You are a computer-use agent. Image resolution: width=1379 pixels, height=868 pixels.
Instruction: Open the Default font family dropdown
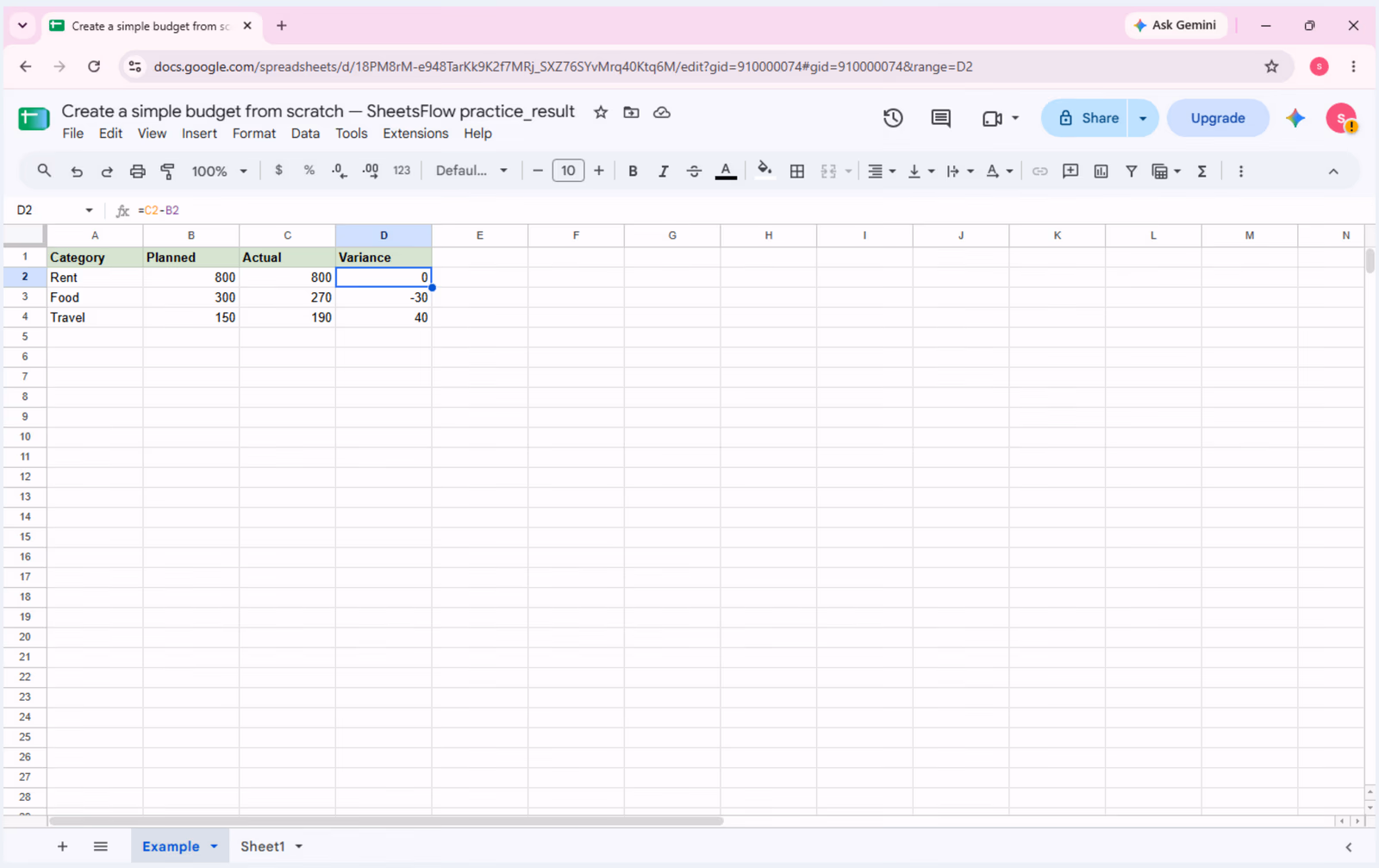tap(471, 171)
